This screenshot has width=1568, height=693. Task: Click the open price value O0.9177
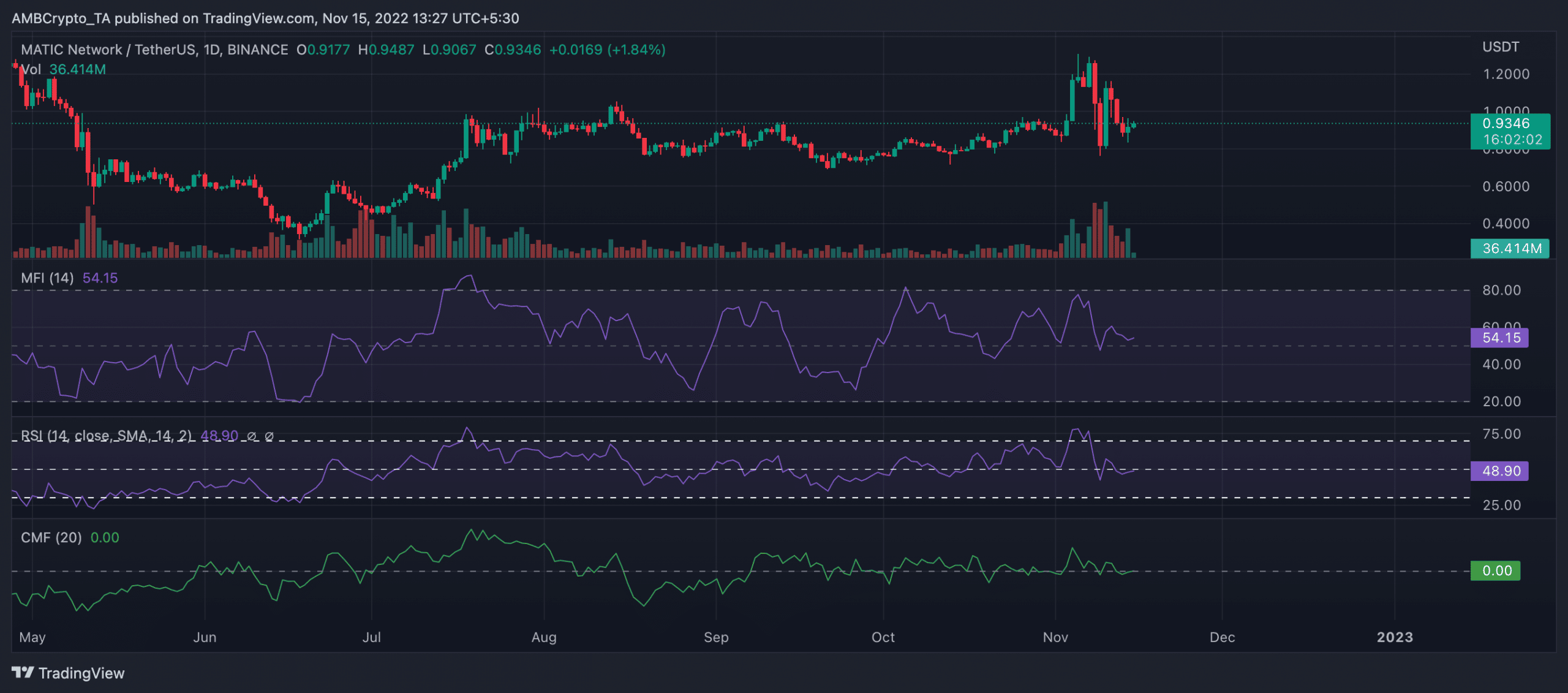323,50
